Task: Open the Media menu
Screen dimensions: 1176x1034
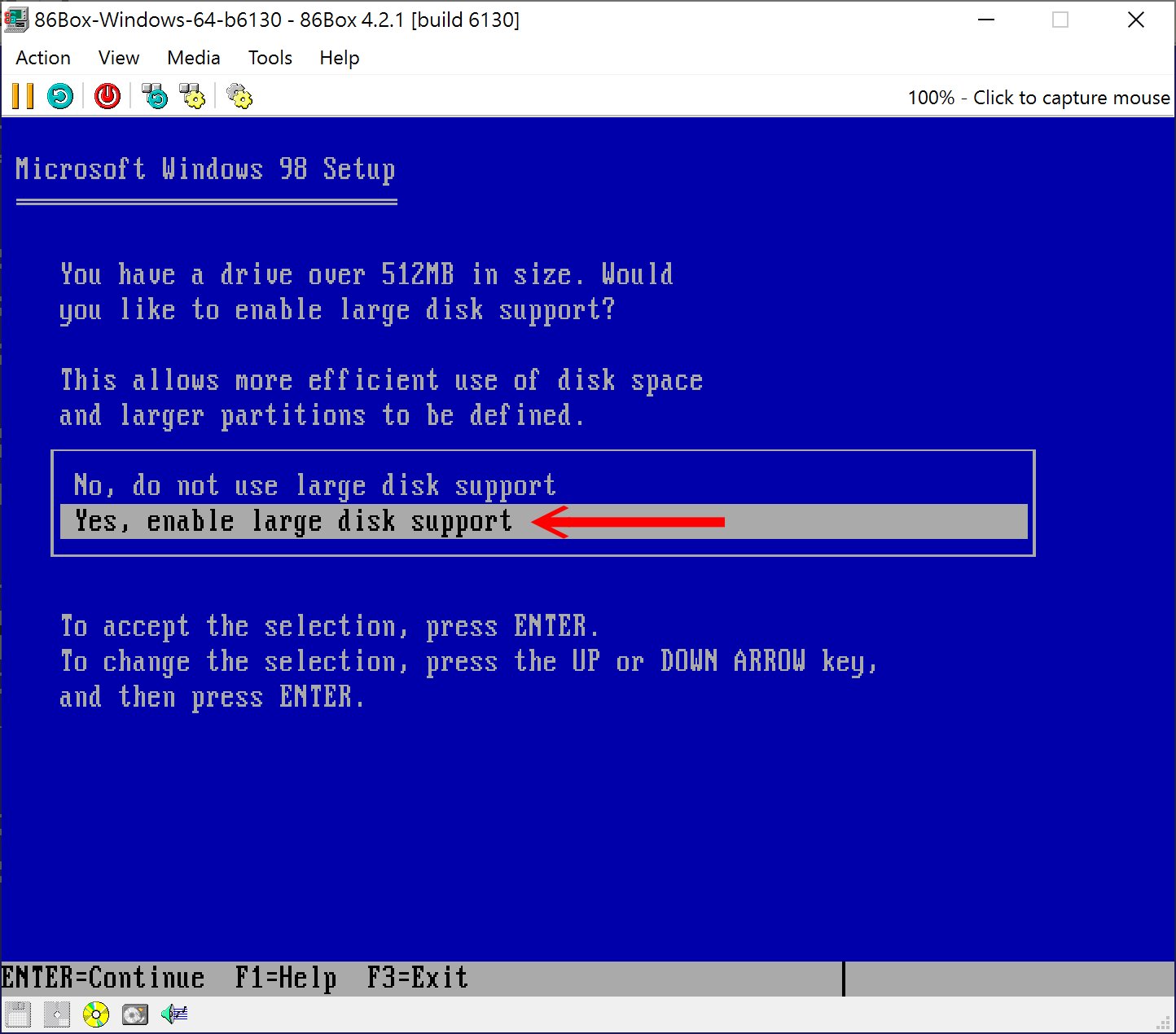Action: pos(194,58)
